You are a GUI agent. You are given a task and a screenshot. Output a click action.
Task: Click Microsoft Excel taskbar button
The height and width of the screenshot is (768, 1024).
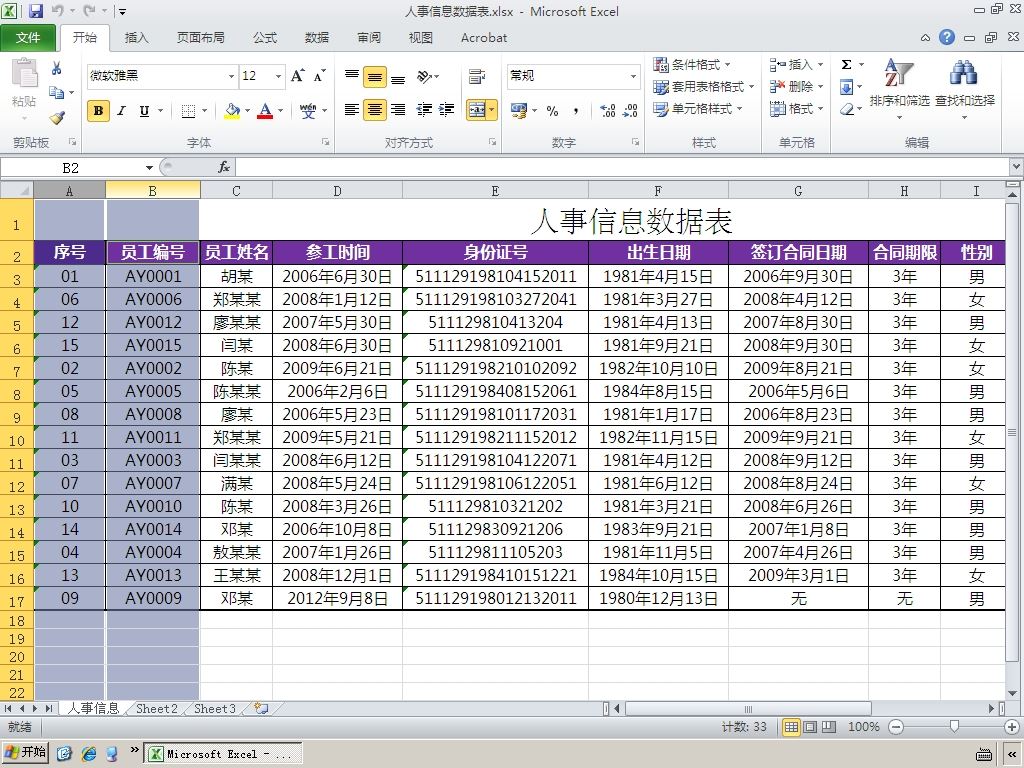(223, 754)
